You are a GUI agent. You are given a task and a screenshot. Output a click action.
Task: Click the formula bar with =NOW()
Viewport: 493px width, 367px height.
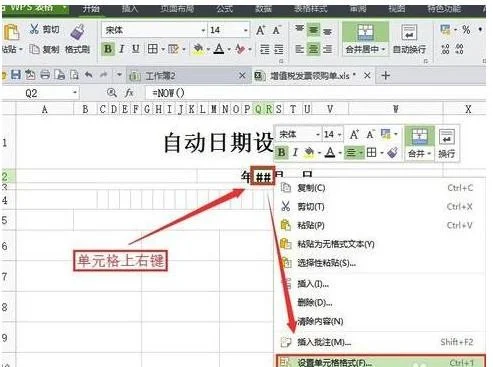(315, 93)
